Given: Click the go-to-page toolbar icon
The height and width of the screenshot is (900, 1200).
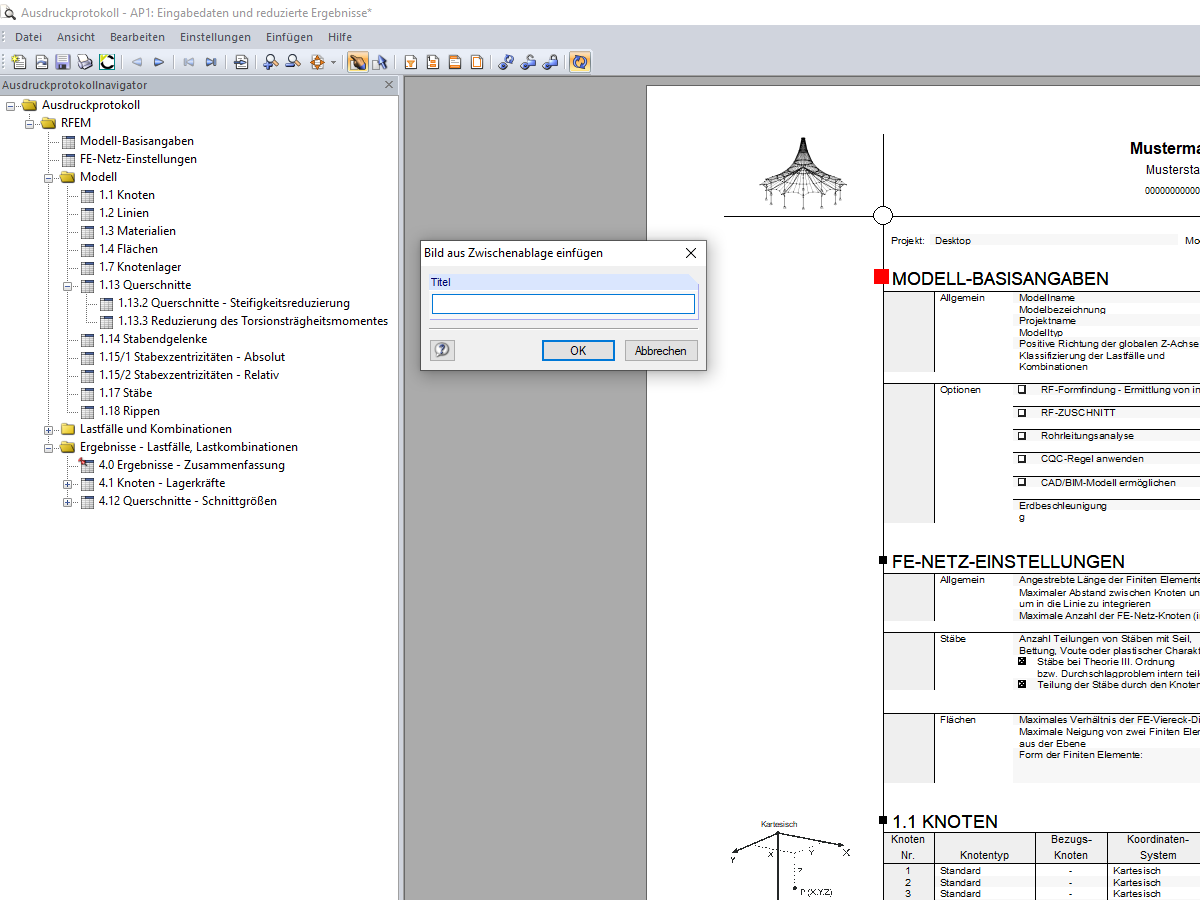Looking at the screenshot, I should click(x=241, y=62).
